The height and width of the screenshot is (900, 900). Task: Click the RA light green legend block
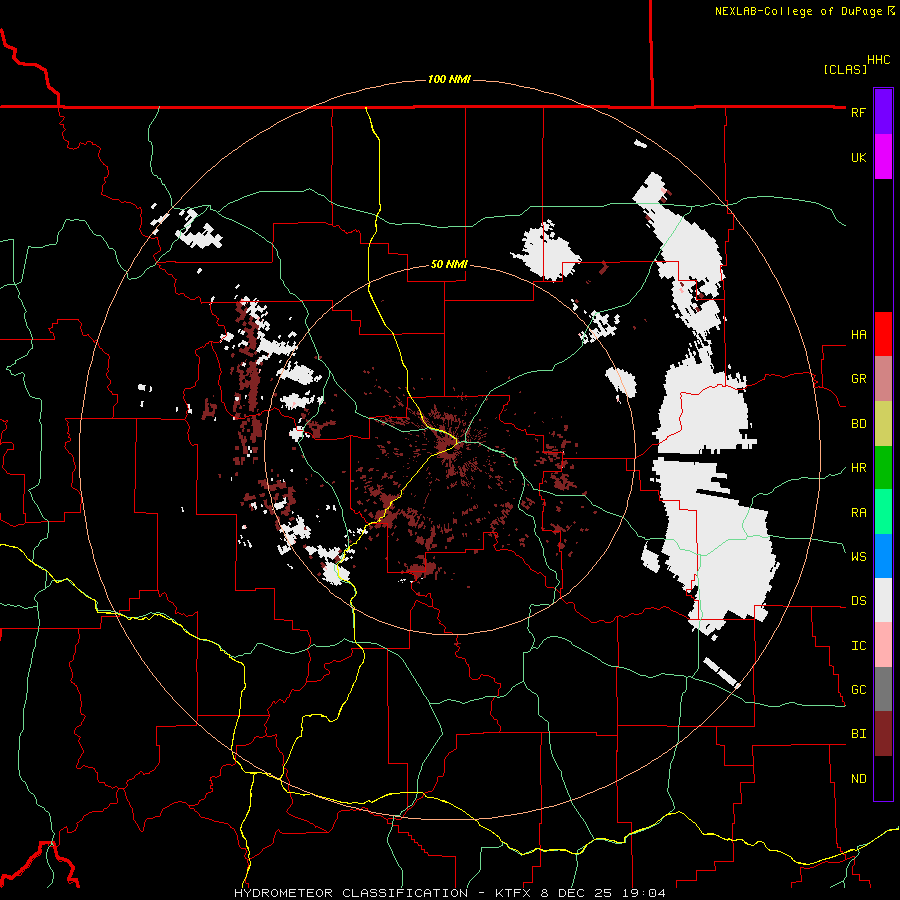(883, 512)
